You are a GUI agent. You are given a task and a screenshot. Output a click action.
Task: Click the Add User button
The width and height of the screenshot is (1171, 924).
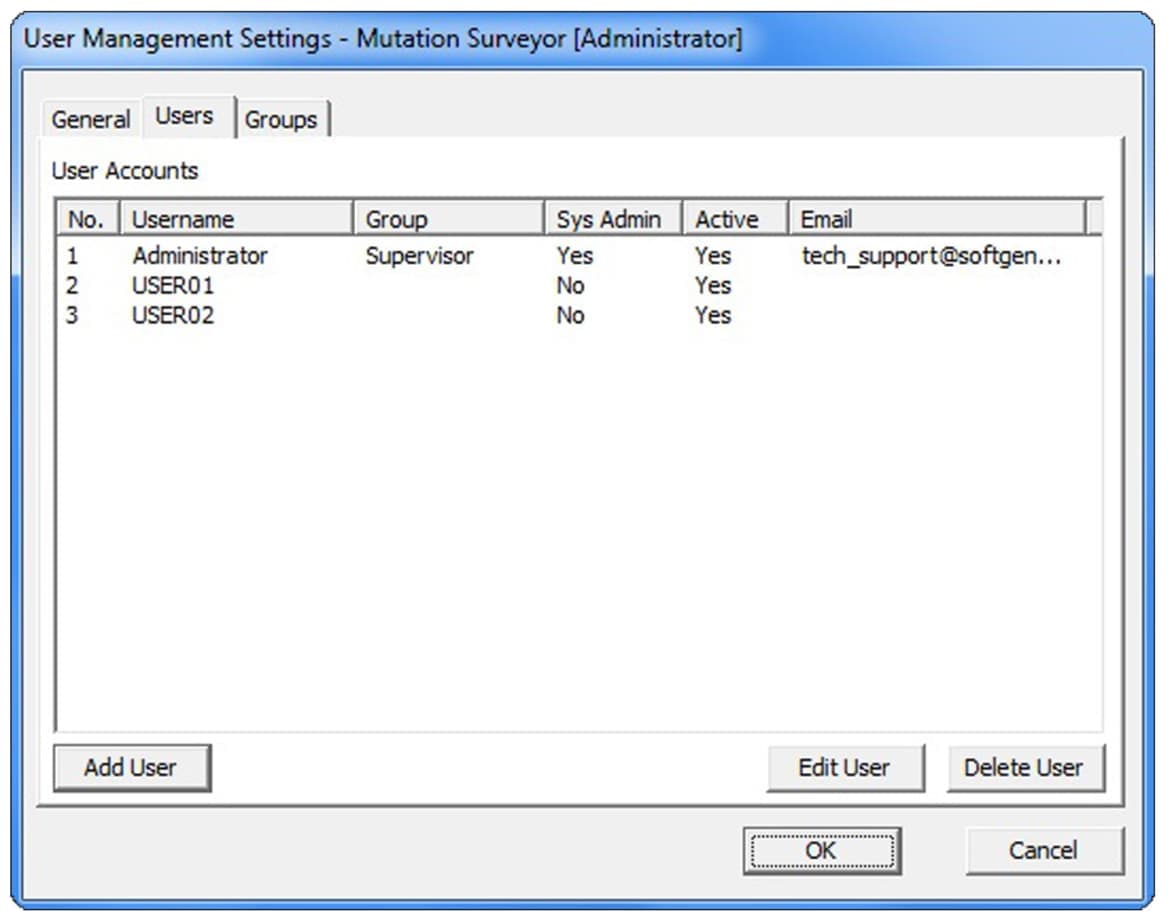pyautogui.click(x=131, y=767)
